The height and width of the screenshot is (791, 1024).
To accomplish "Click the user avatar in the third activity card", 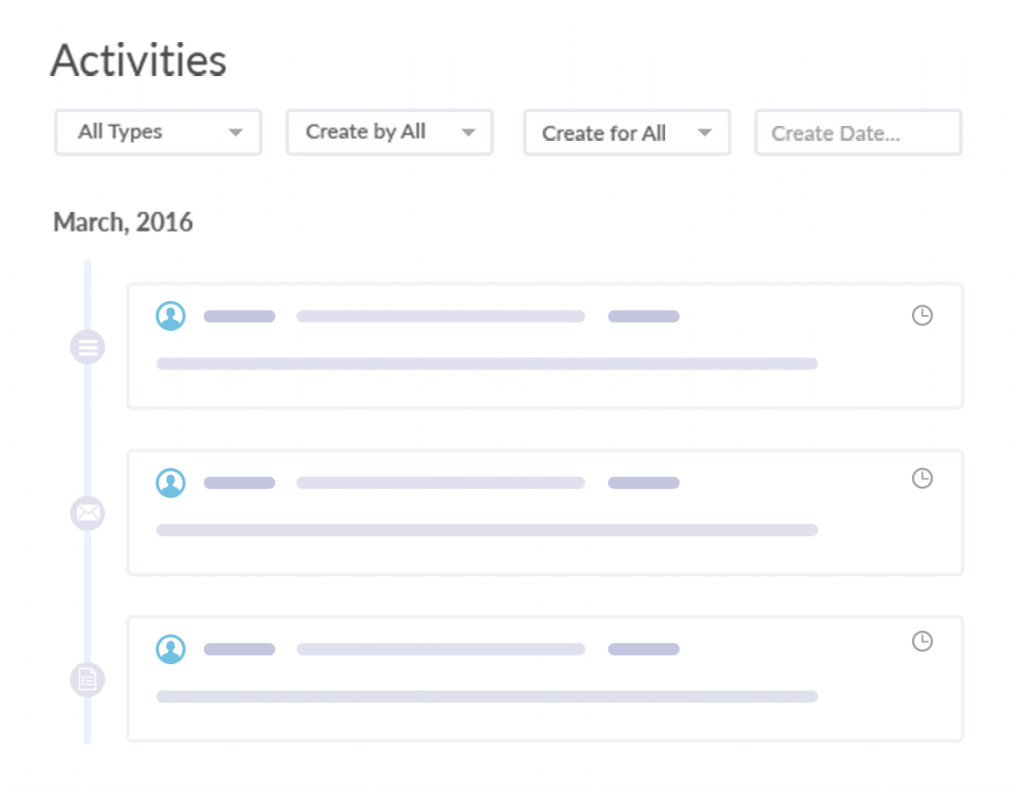I will click(171, 649).
